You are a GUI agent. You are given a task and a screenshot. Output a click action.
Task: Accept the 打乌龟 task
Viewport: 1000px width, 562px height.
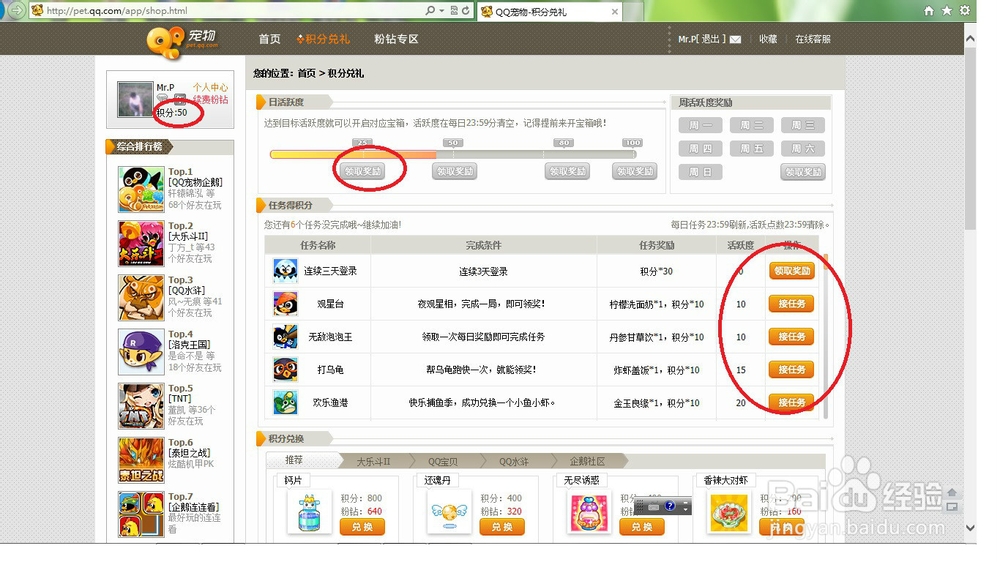pyautogui.click(x=791, y=370)
